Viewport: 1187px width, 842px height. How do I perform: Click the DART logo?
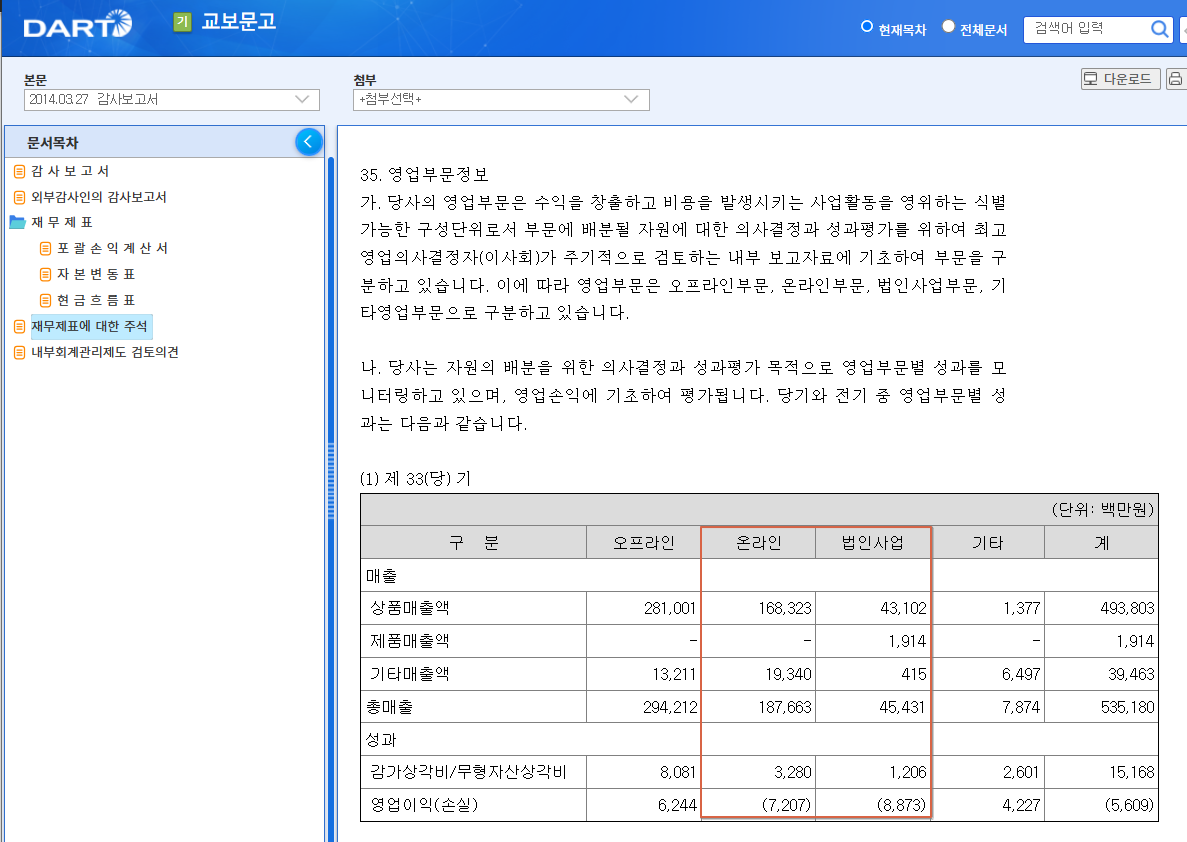click(x=77, y=25)
